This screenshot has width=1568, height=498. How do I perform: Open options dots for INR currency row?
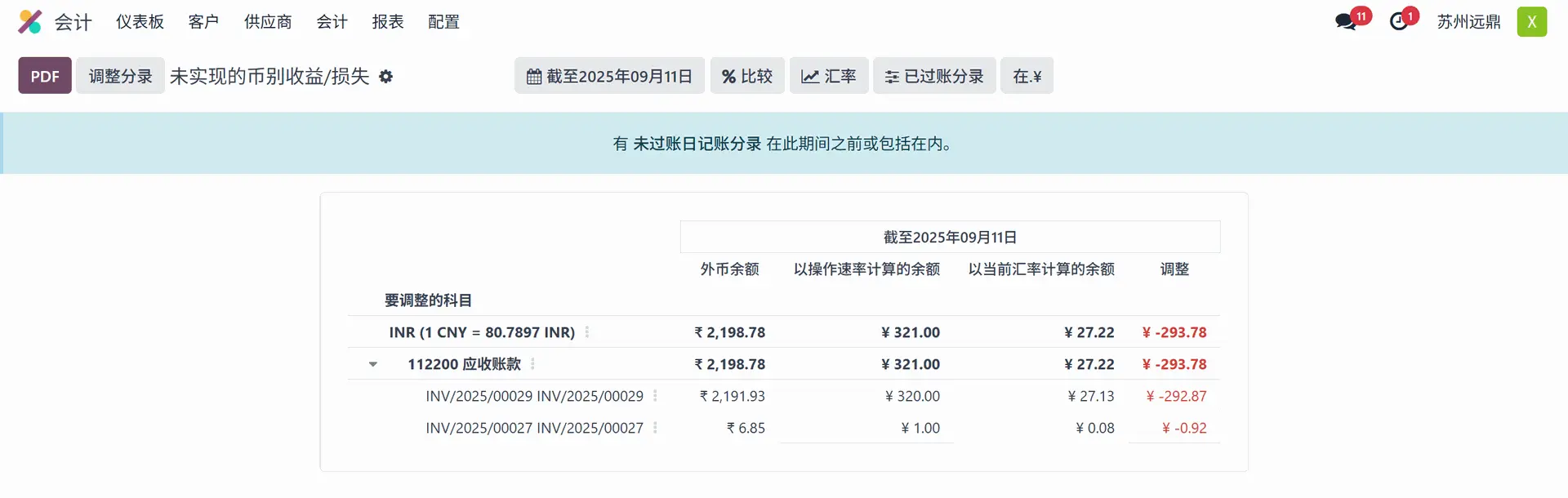pyautogui.click(x=587, y=332)
